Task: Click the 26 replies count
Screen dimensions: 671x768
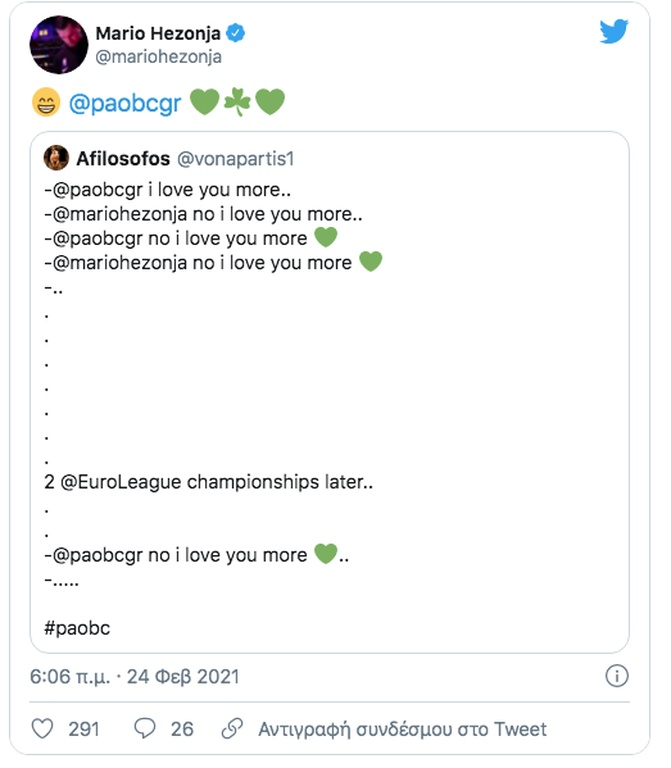Action: click(x=182, y=729)
